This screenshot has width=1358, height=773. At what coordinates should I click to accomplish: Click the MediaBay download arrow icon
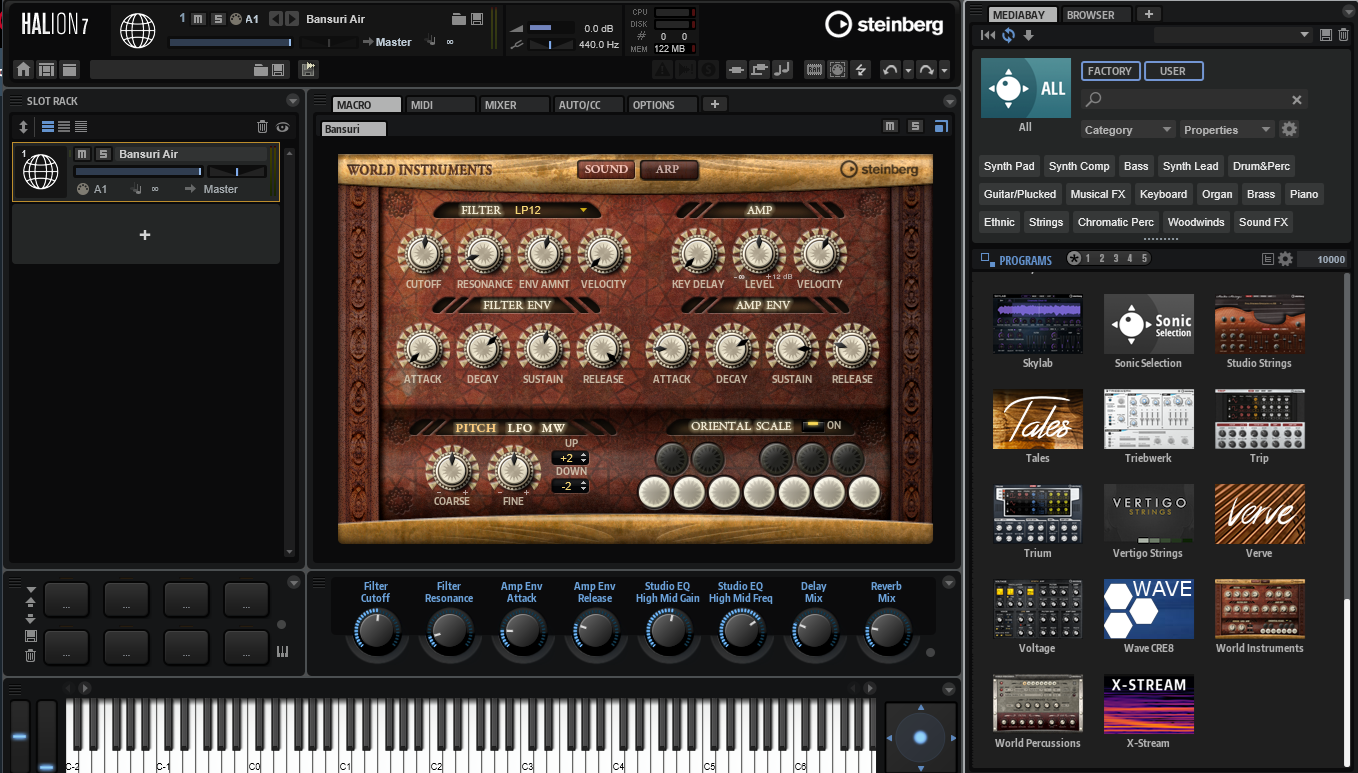(1028, 35)
